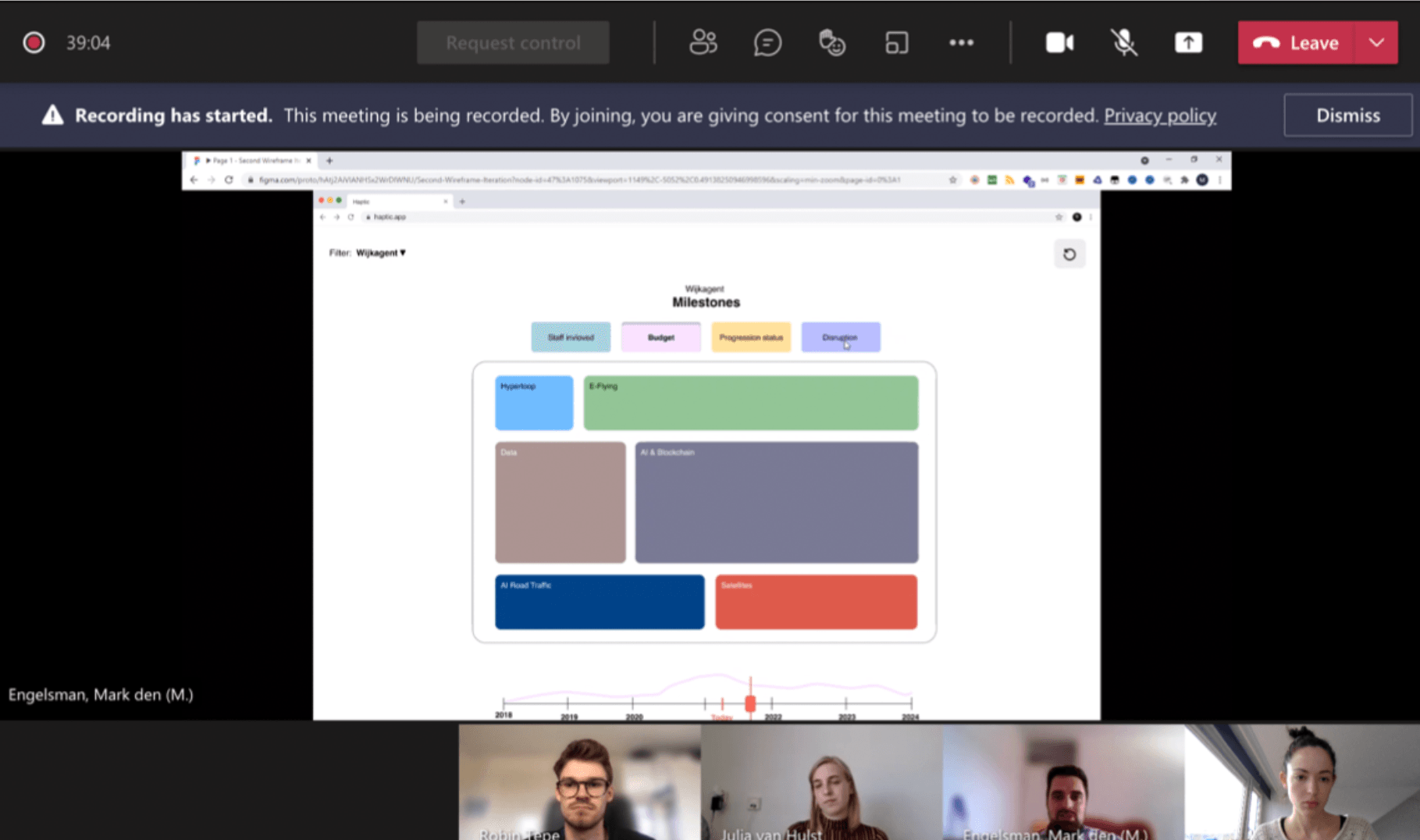Click the red timeline slider handle
This screenshot has height=840, width=1420.
point(750,703)
